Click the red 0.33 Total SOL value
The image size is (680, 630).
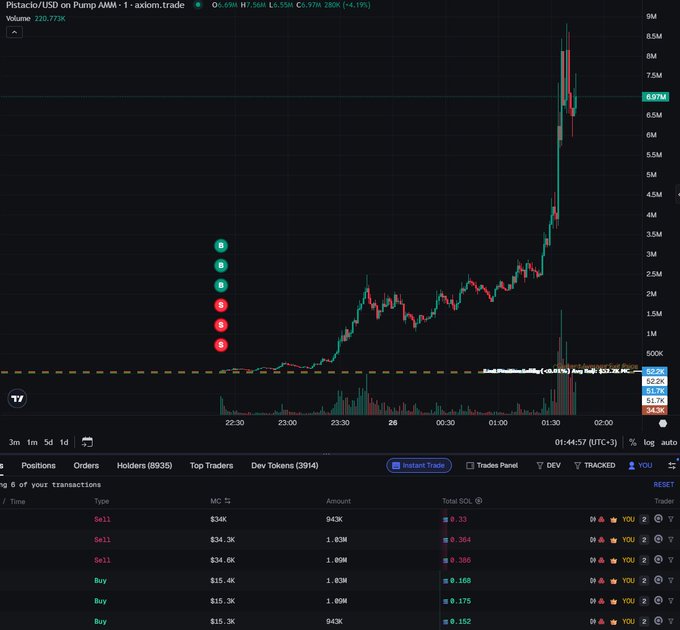(x=458, y=519)
